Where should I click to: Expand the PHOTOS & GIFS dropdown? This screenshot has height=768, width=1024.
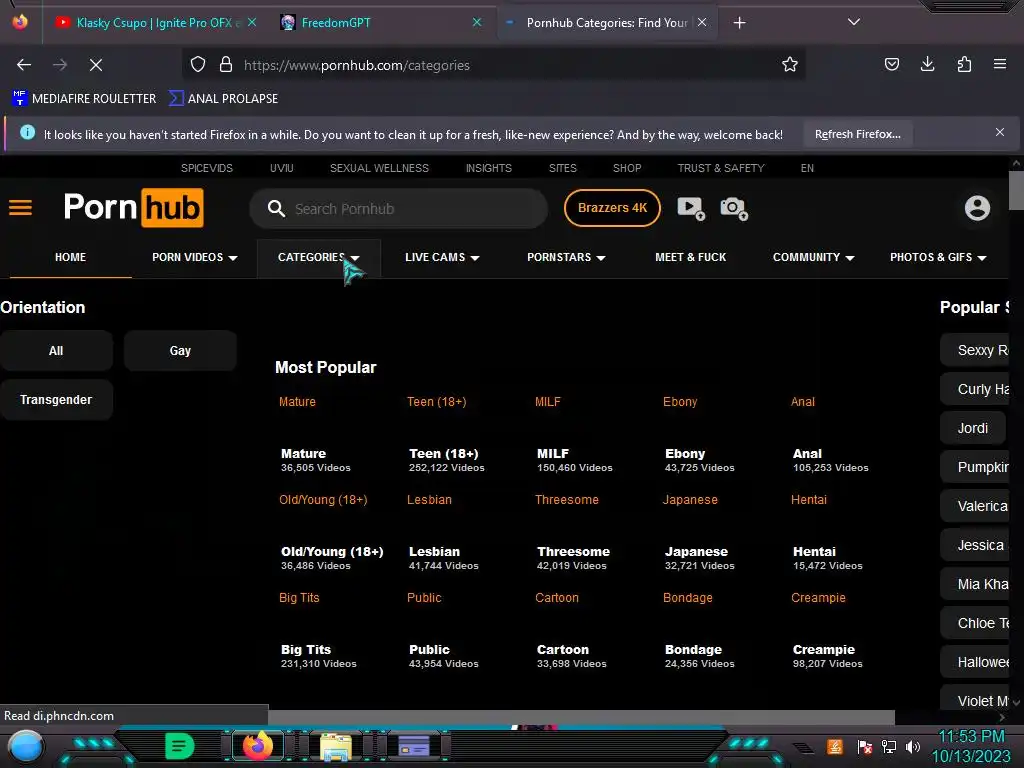coord(938,257)
